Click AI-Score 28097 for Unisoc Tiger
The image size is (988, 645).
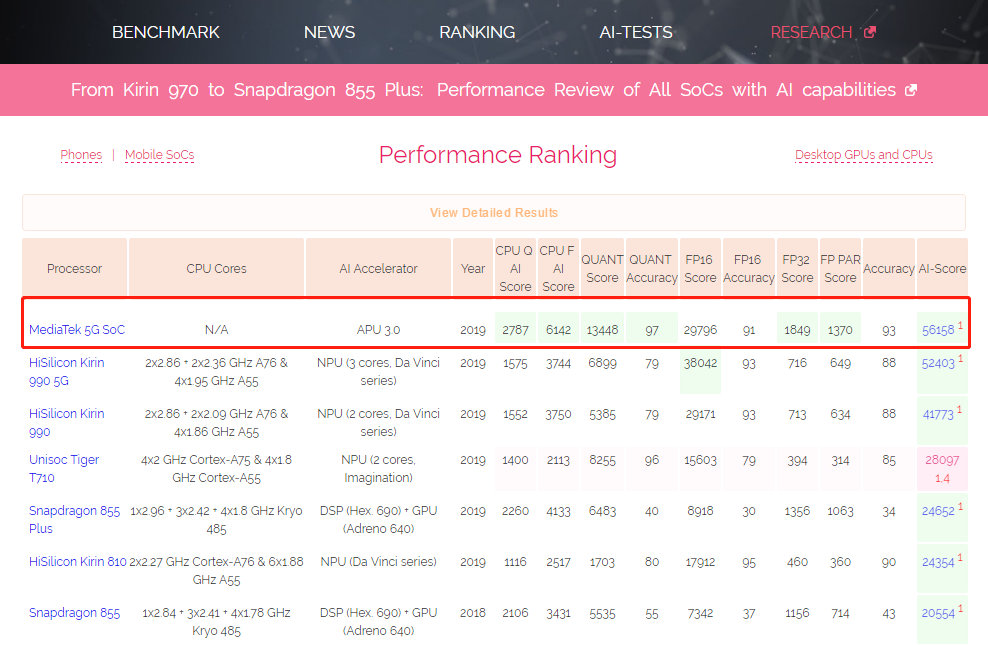(942, 460)
